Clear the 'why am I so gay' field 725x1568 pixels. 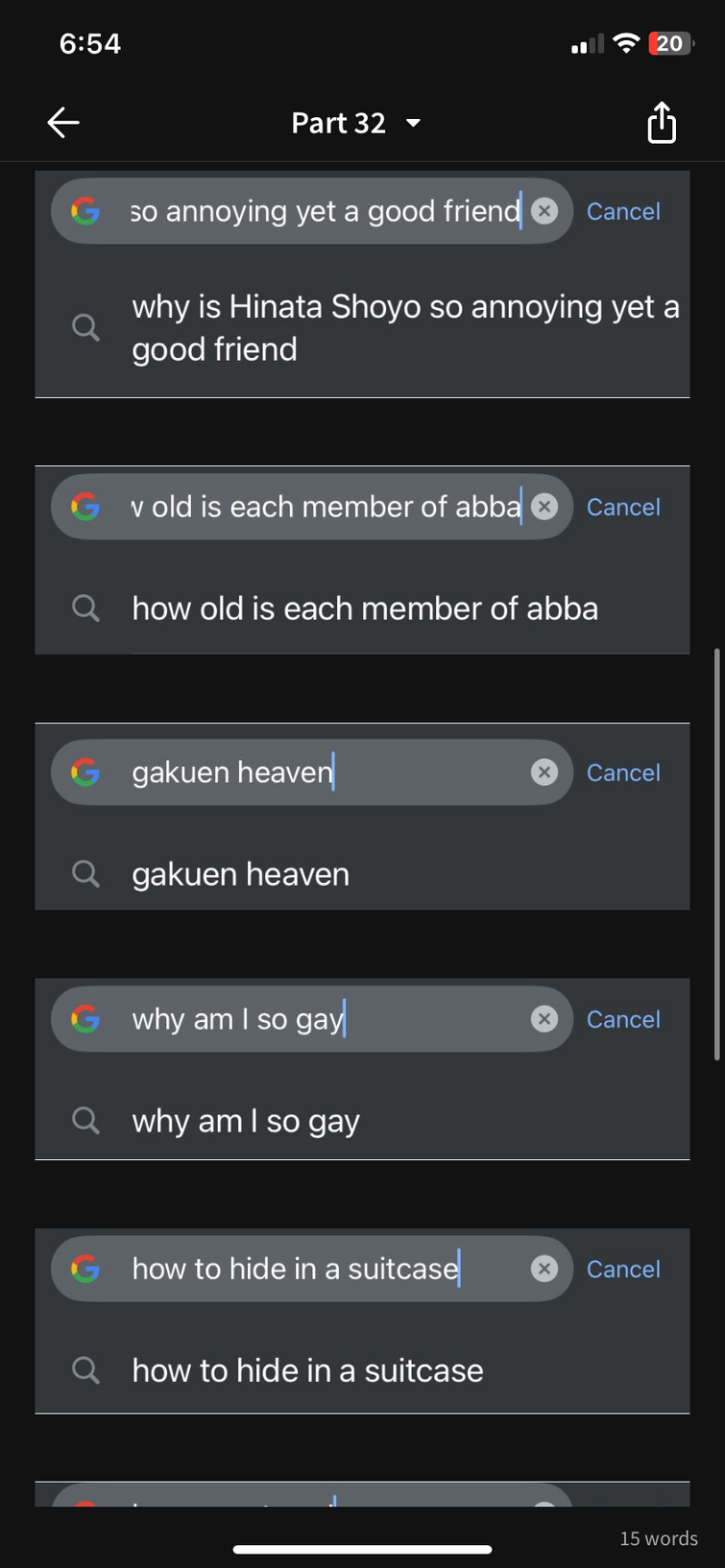pyautogui.click(x=544, y=1019)
